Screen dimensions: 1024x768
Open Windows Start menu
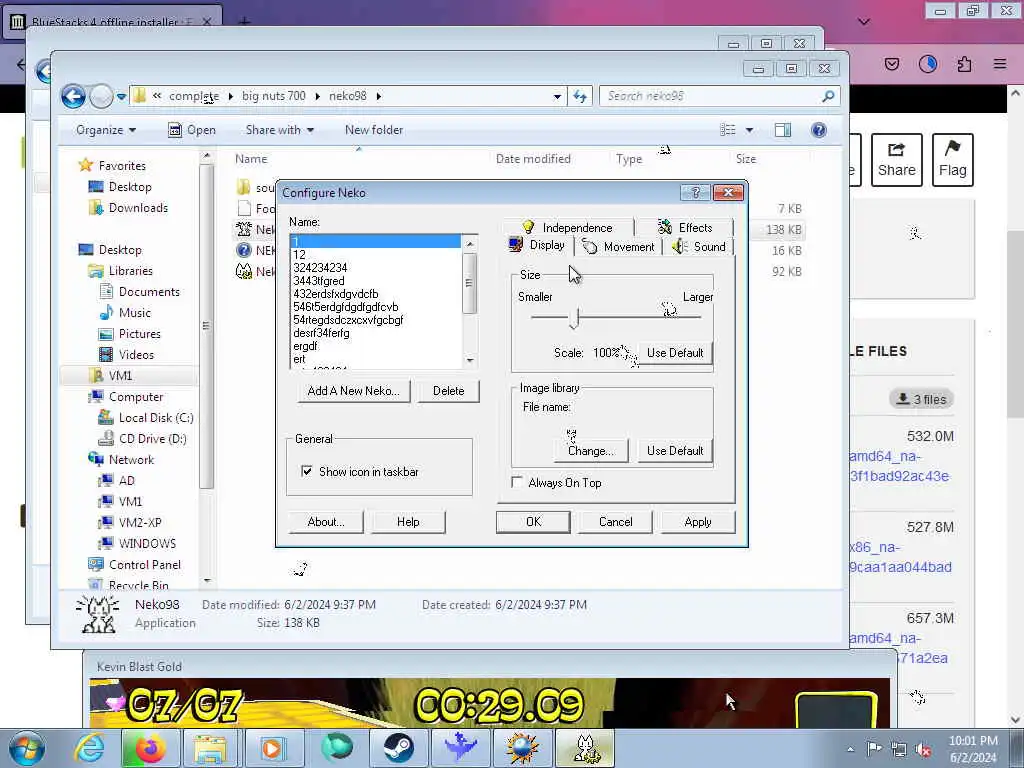tap(27, 748)
